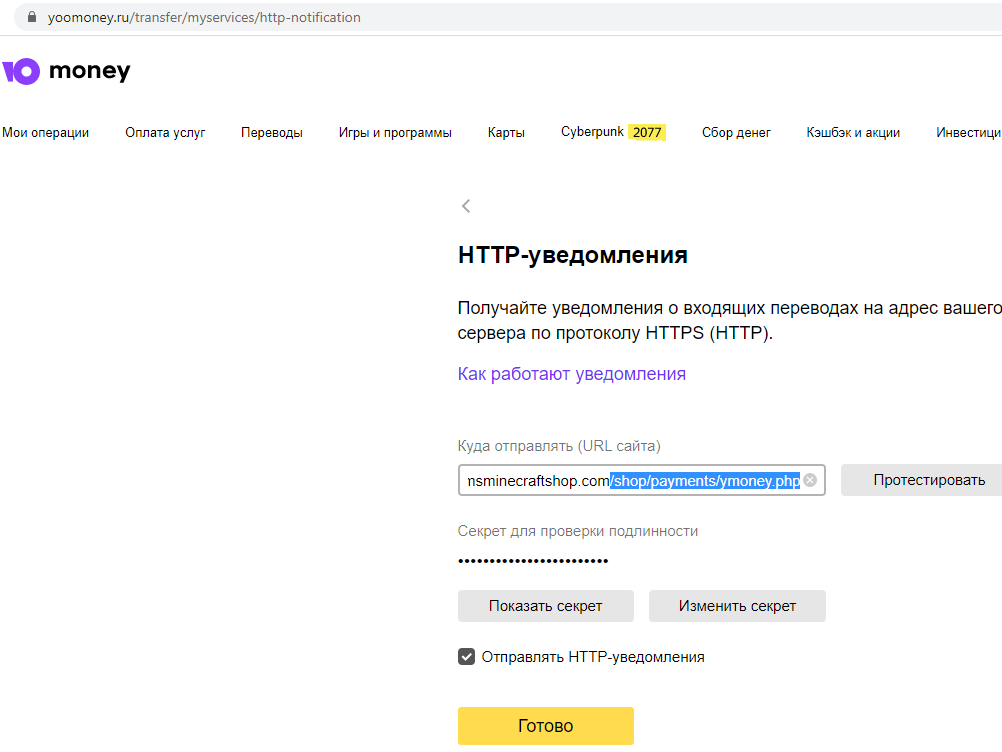Viewport: 1002px width, 752px height.
Task: Toggle the Send HTTP notifications checkbox
Action: click(x=466, y=657)
